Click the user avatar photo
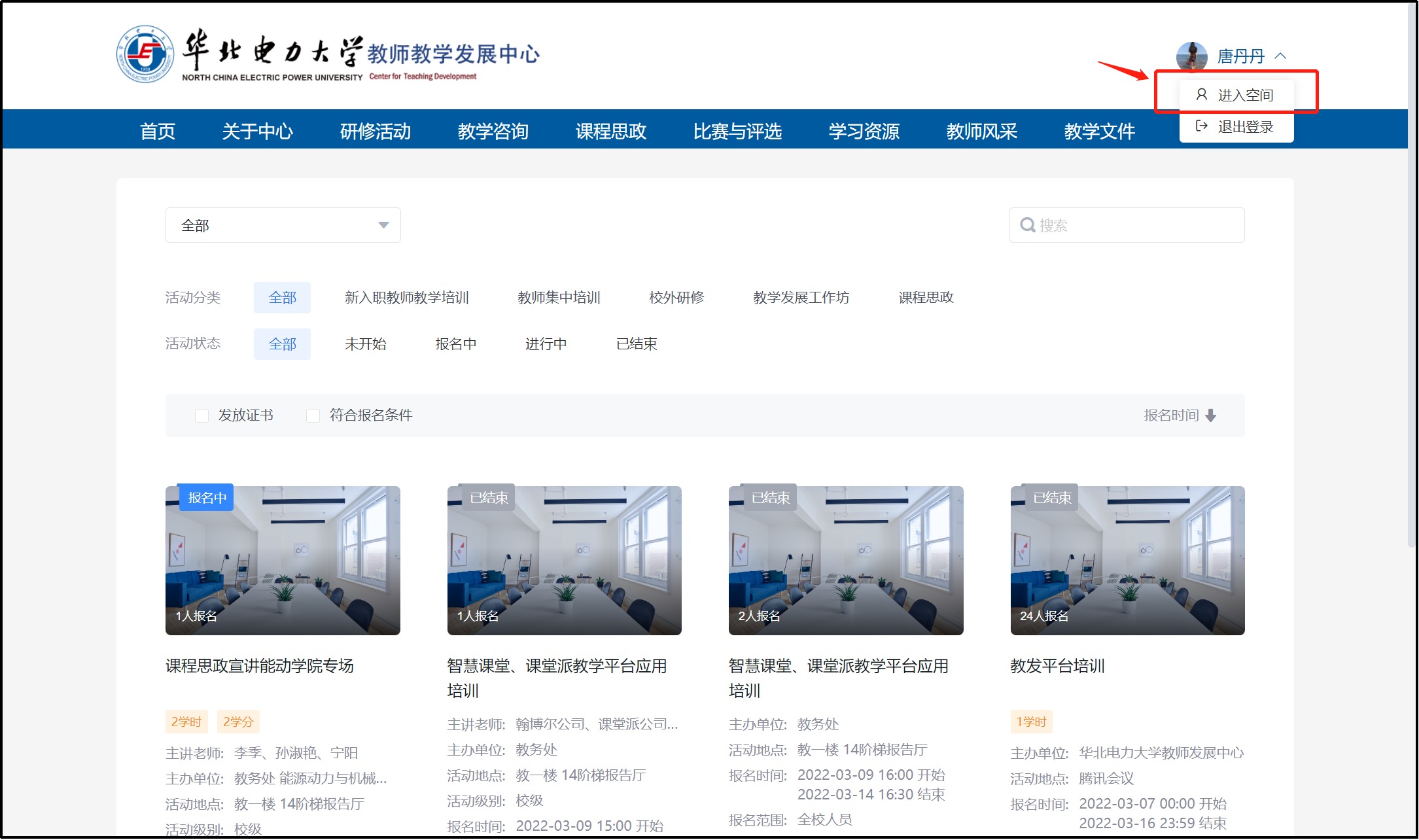Viewport: 1419px width, 840px height. [1191, 56]
